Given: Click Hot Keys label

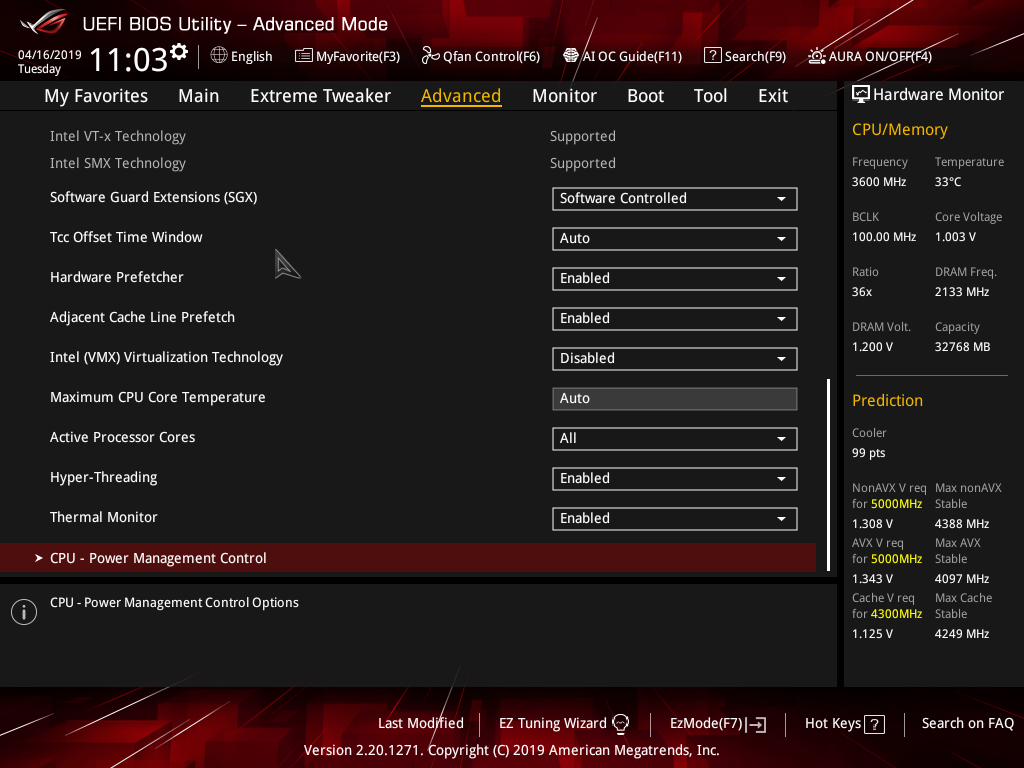Looking at the screenshot, I should click(x=833, y=724).
